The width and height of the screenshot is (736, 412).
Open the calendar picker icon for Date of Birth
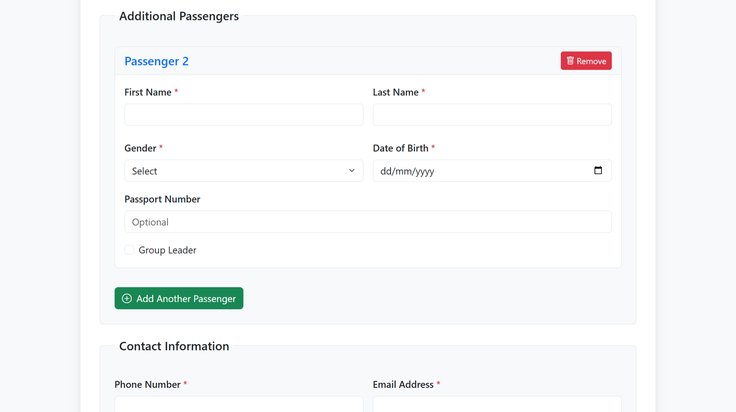598,170
